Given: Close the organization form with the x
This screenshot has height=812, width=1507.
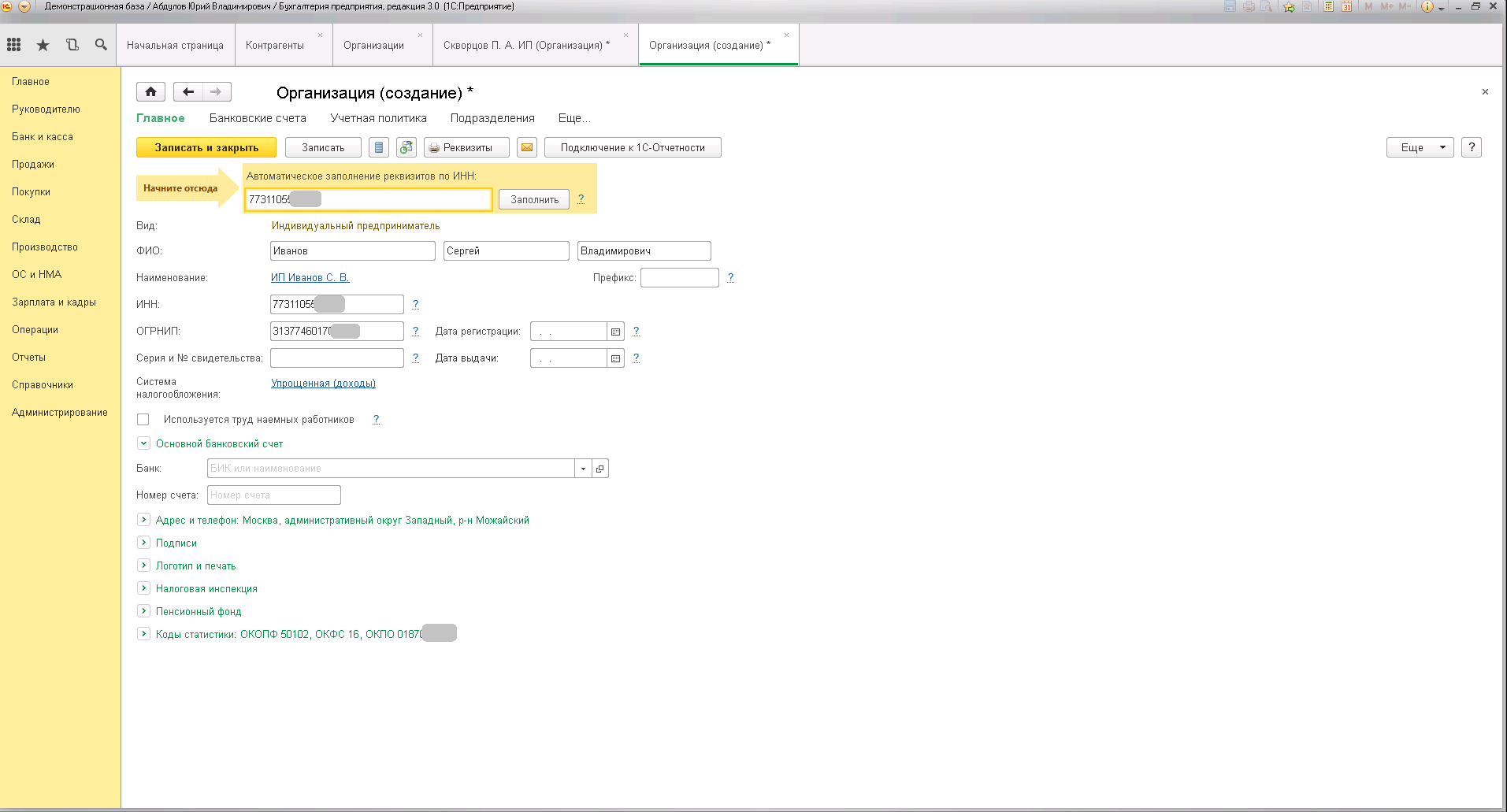Looking at the screenshot, I should [x=1485, y=92].
